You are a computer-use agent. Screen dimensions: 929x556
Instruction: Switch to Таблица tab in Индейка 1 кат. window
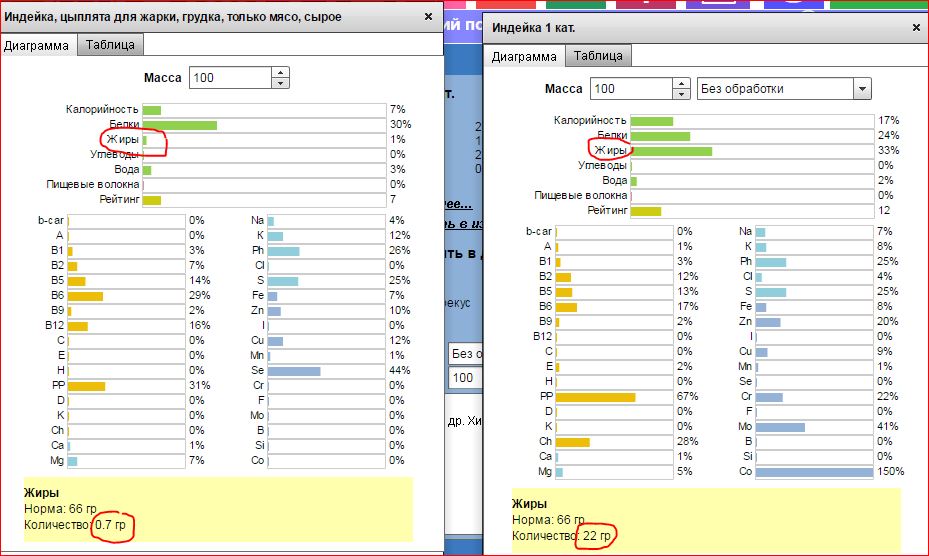pos(599,56)
